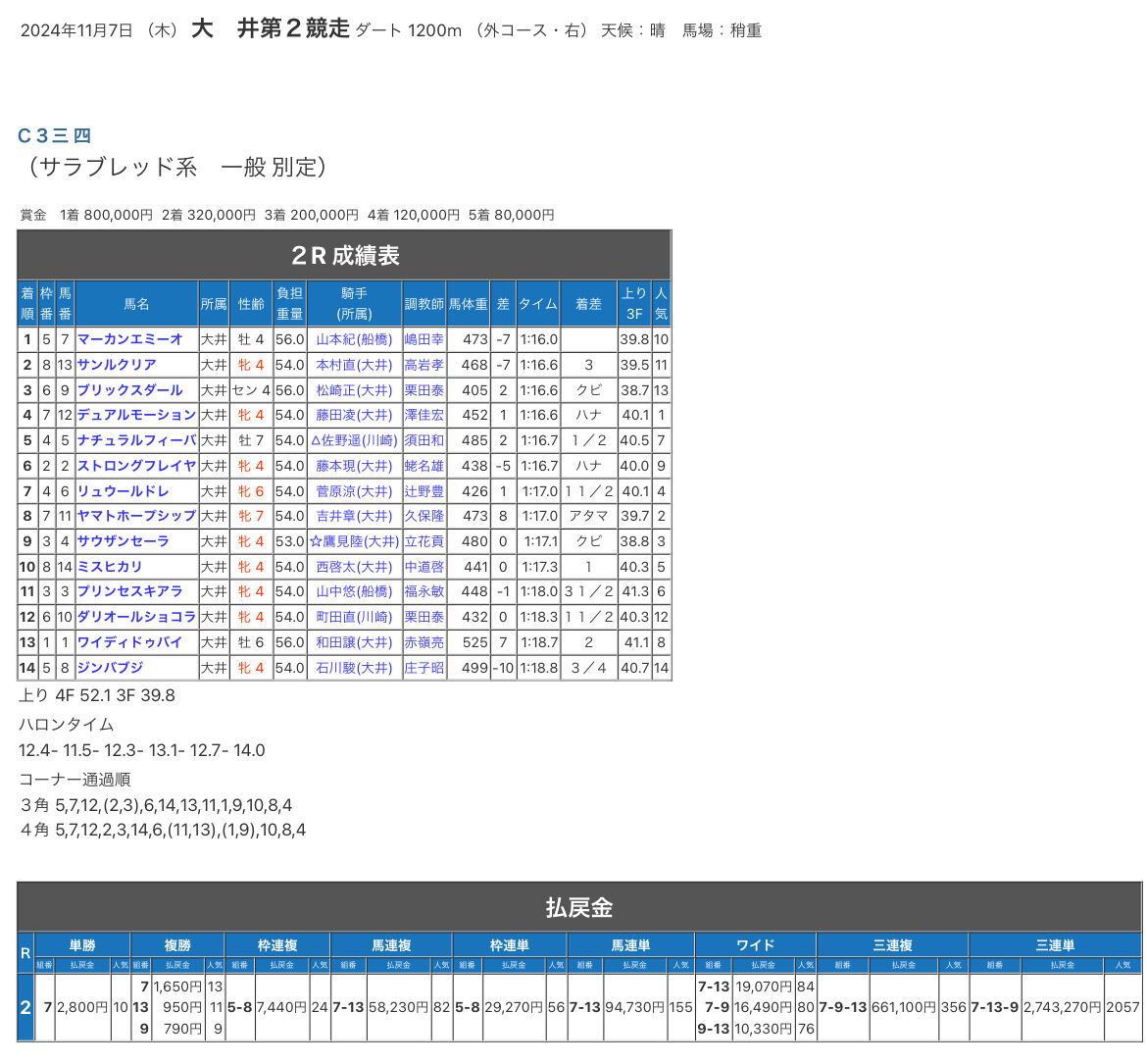
Task: Click furlong times 12.4- 11.5- 12.3 line
Action: [142, 750]
